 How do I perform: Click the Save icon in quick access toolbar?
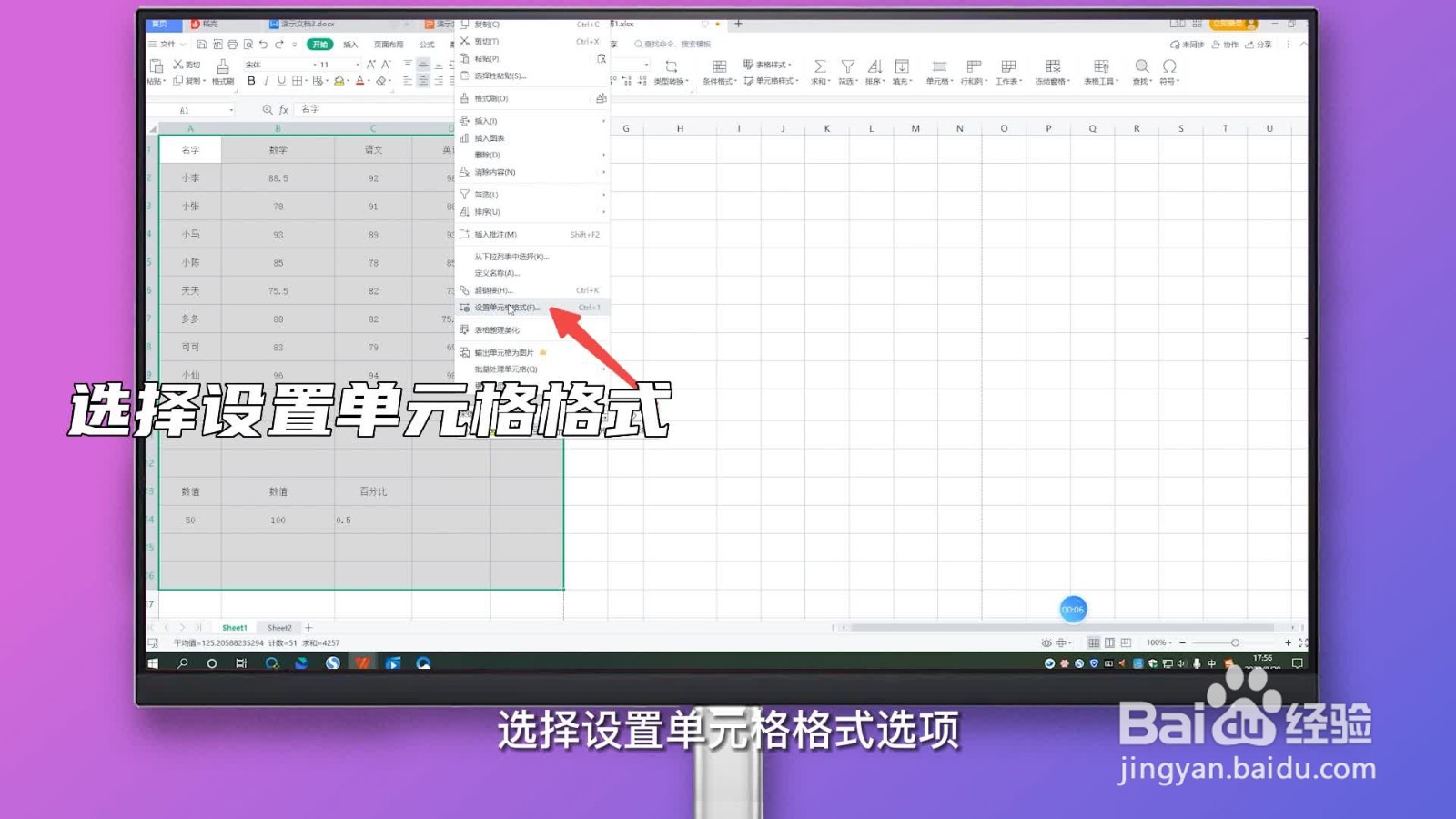pyautogui.click(x=201, y=44)
